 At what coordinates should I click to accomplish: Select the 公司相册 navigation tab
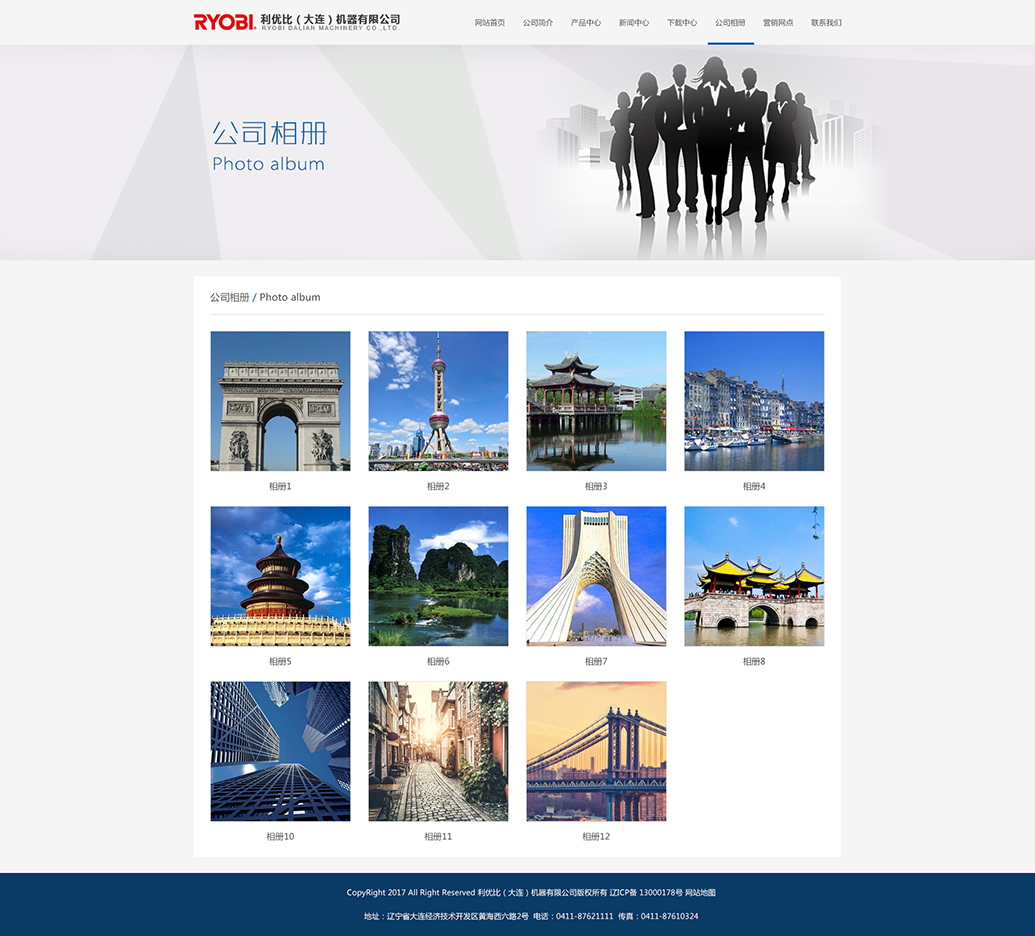730,23
